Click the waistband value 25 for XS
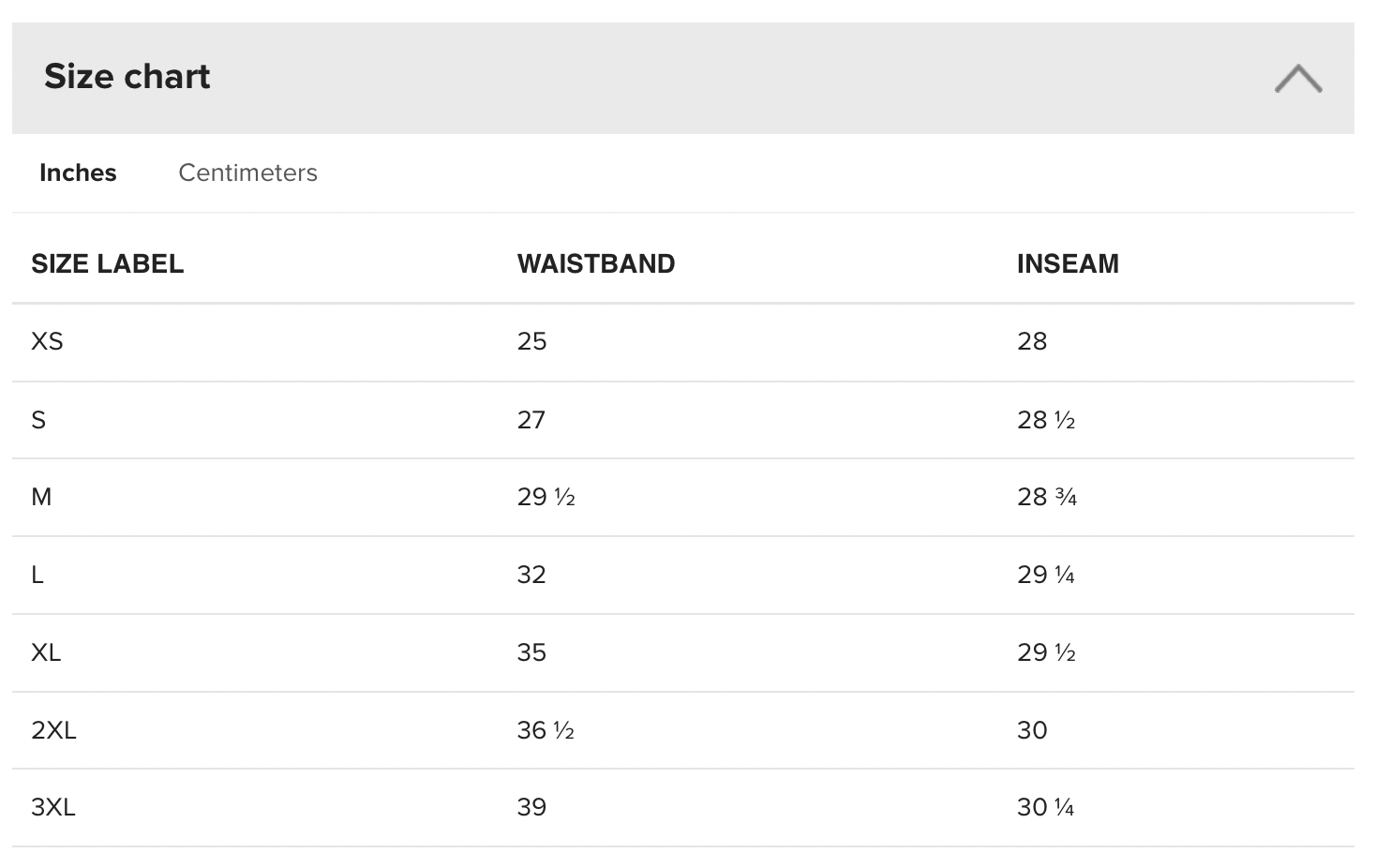The width and height of the screenshot is (1376, 868). click(531, 342)
